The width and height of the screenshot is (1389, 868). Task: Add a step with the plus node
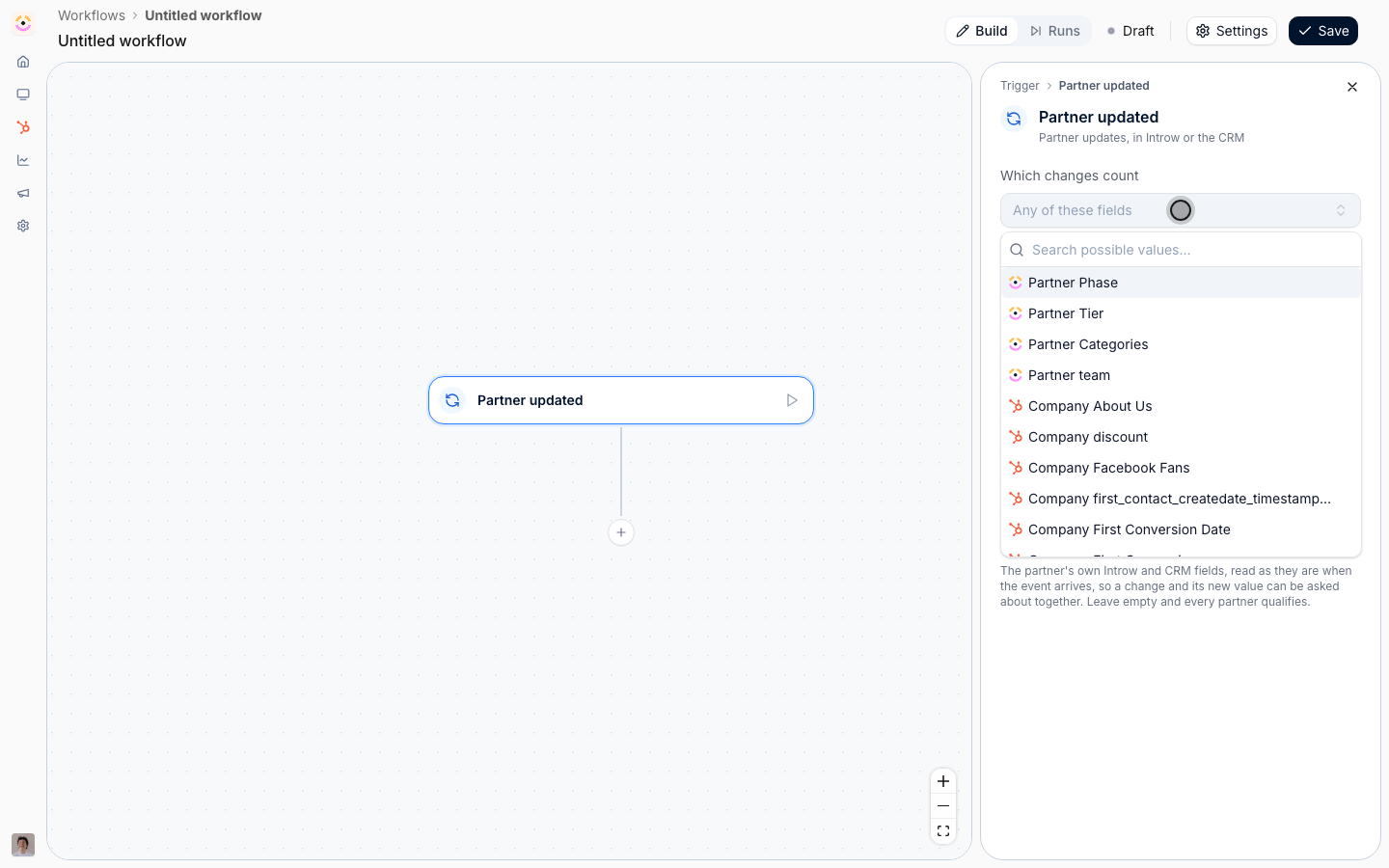tap(621, 532)
